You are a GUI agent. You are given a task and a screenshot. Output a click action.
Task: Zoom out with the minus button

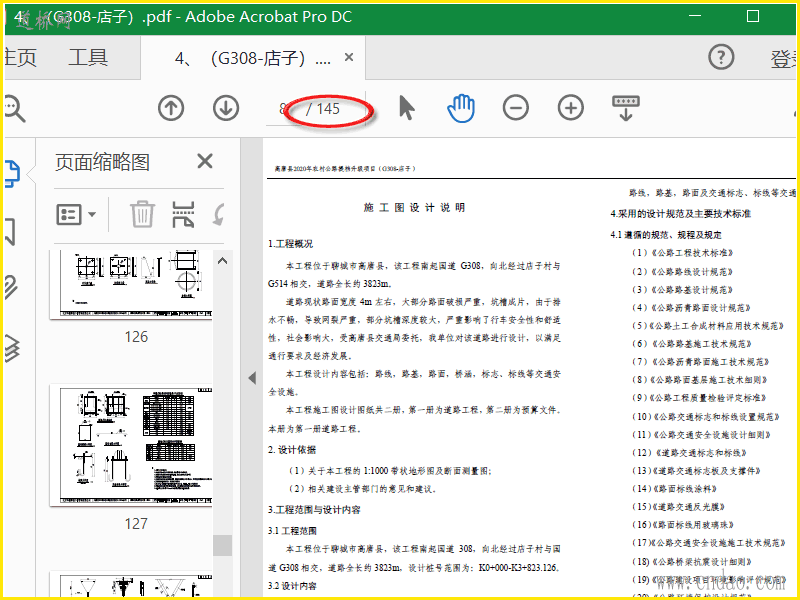(x=516, y=108)
